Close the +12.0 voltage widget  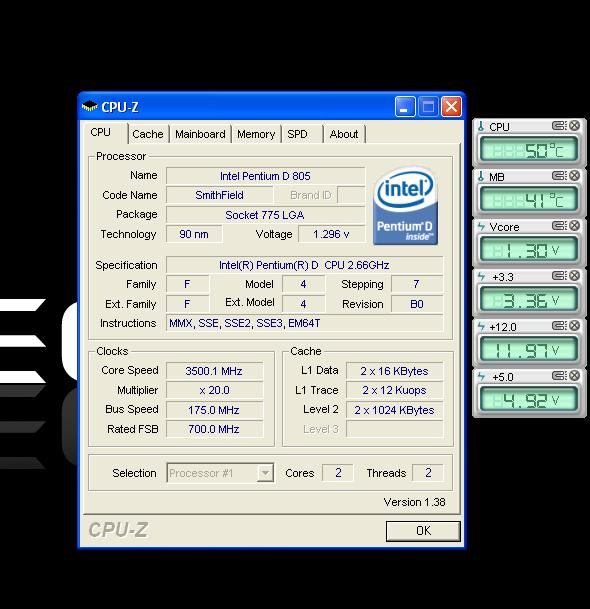(574, 325)
